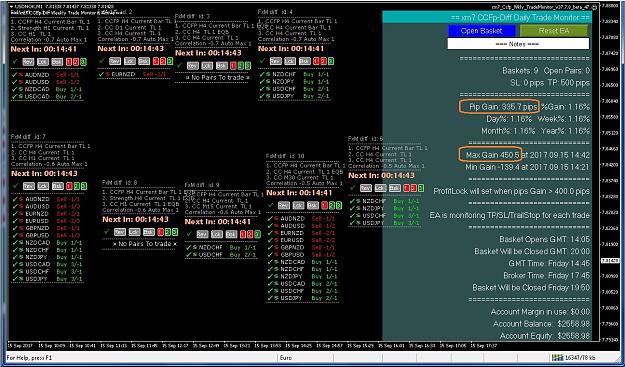Click buy icon beside USDJPY in id 4 panel
This screenshot has height=367, width=625.
[x=268, y=96]
